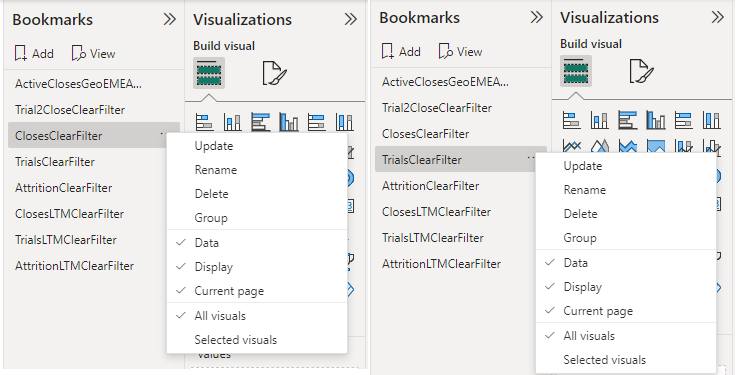Select 100% stacked bar chart in left screenshot
The image size is (738, 375).
(x=317, y=122)
